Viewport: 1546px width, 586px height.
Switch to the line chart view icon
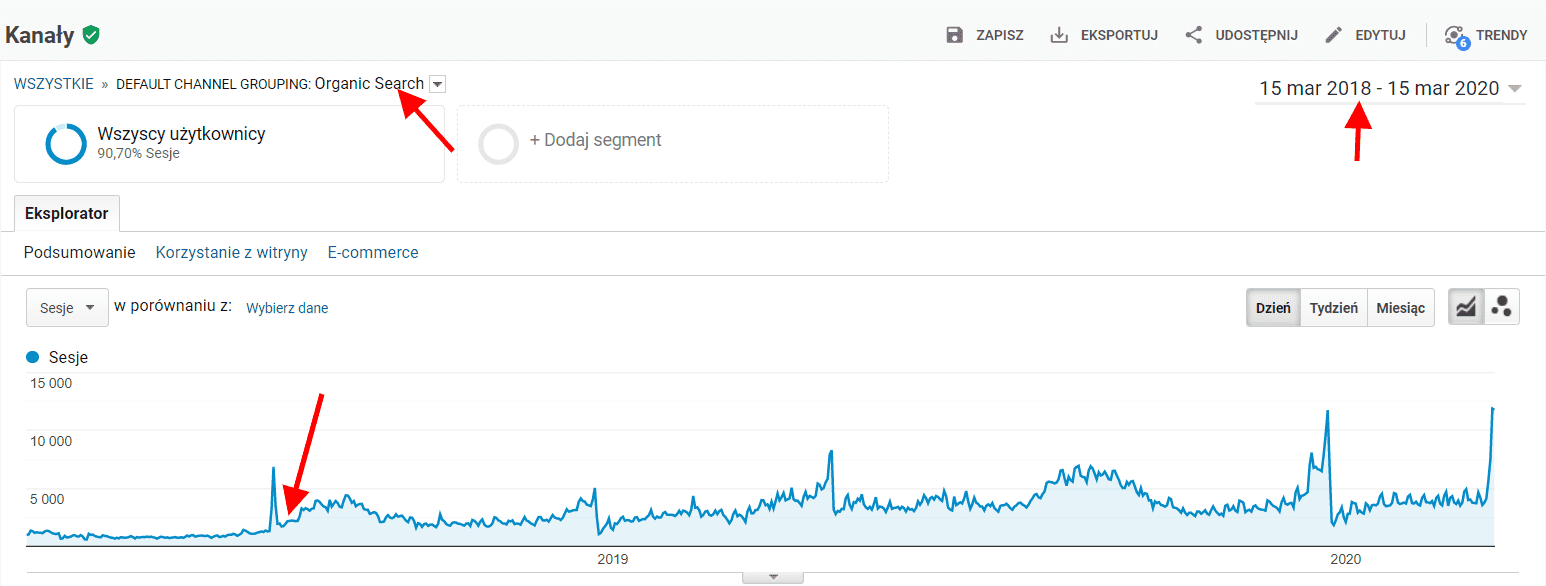click(1466, 308)
